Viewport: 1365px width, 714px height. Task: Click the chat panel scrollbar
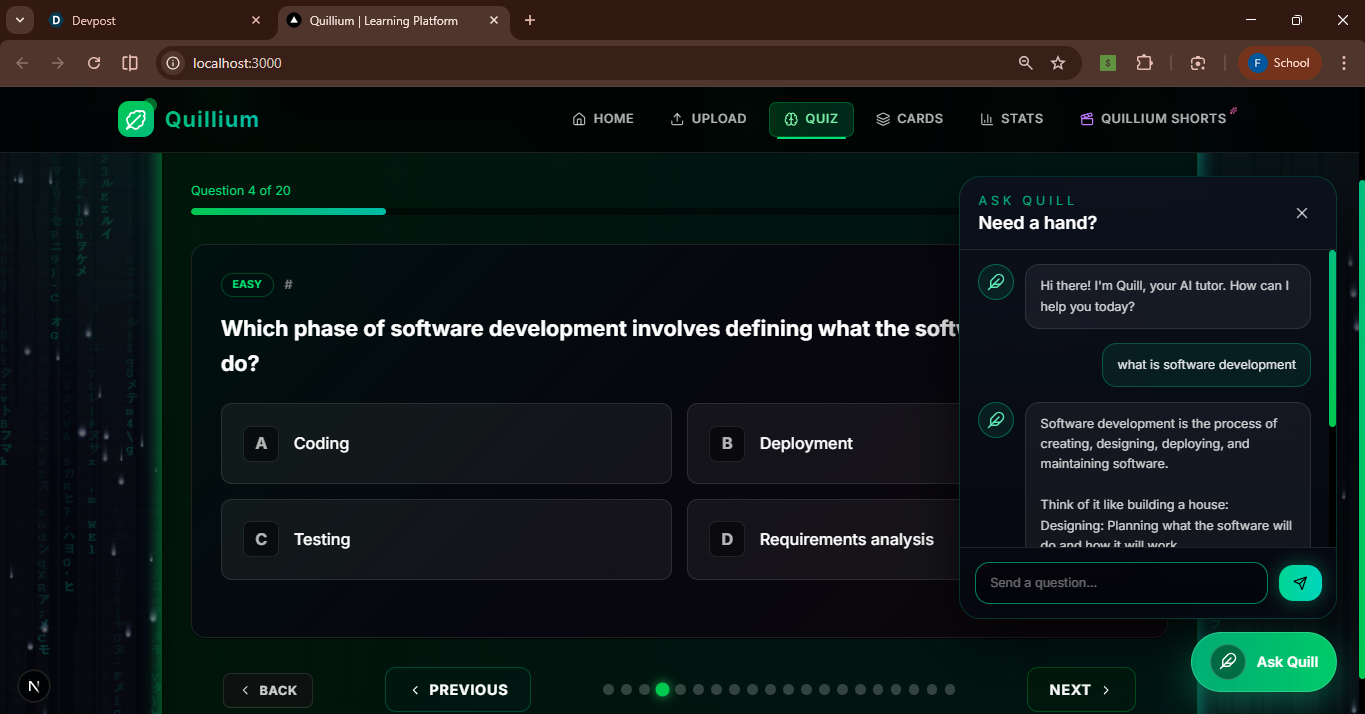coord(1332,340)
